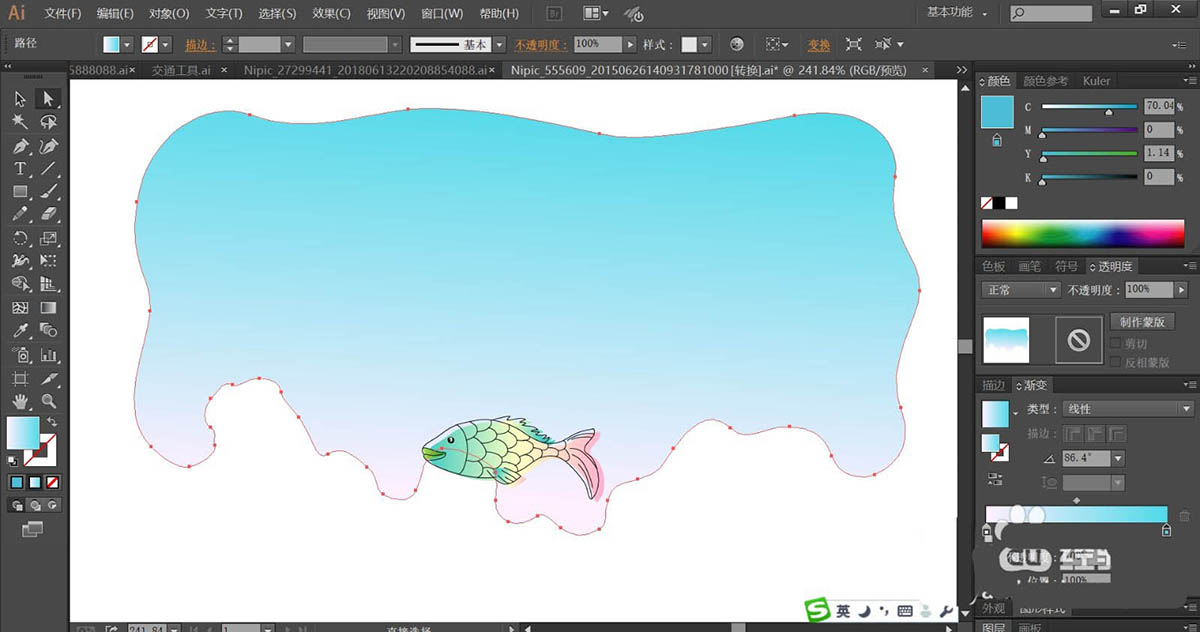
Task: Click the Change Screen Mode icon
Action: pos(33,528)
